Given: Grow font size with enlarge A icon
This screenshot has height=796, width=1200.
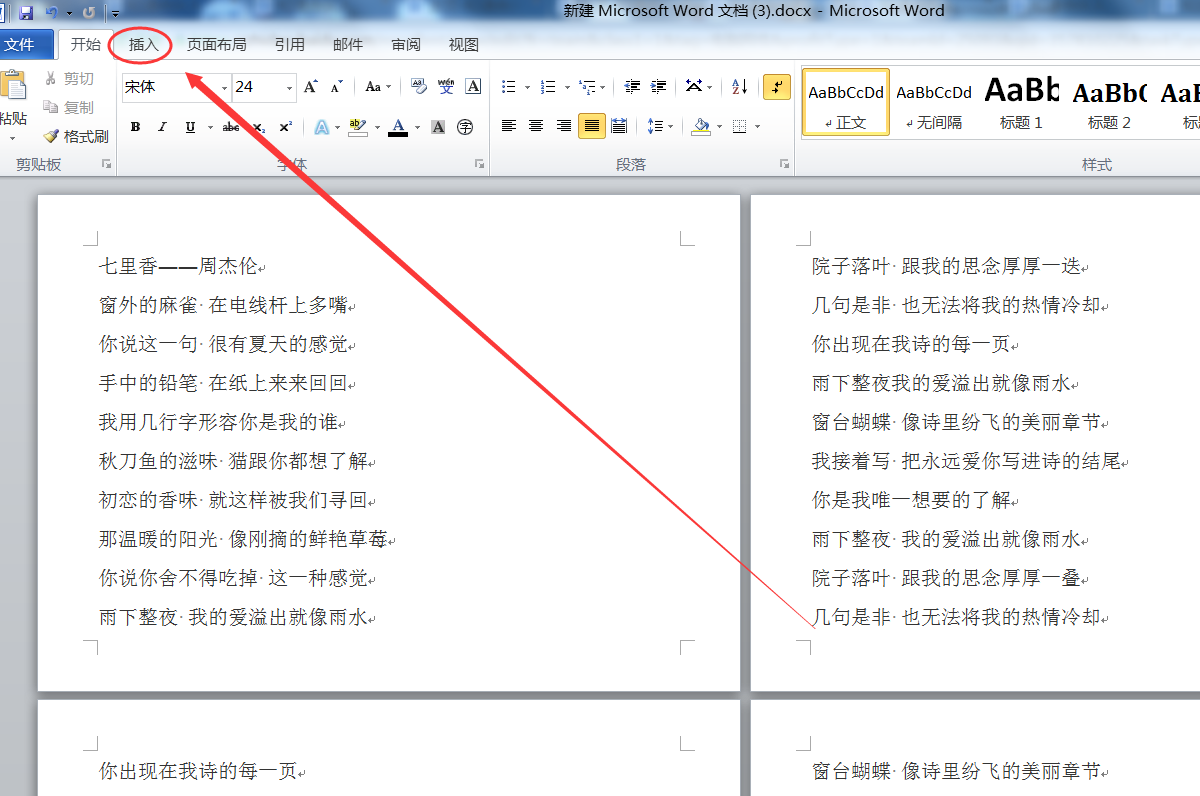Looking at the screenshot, I should (x=311, y=87).
